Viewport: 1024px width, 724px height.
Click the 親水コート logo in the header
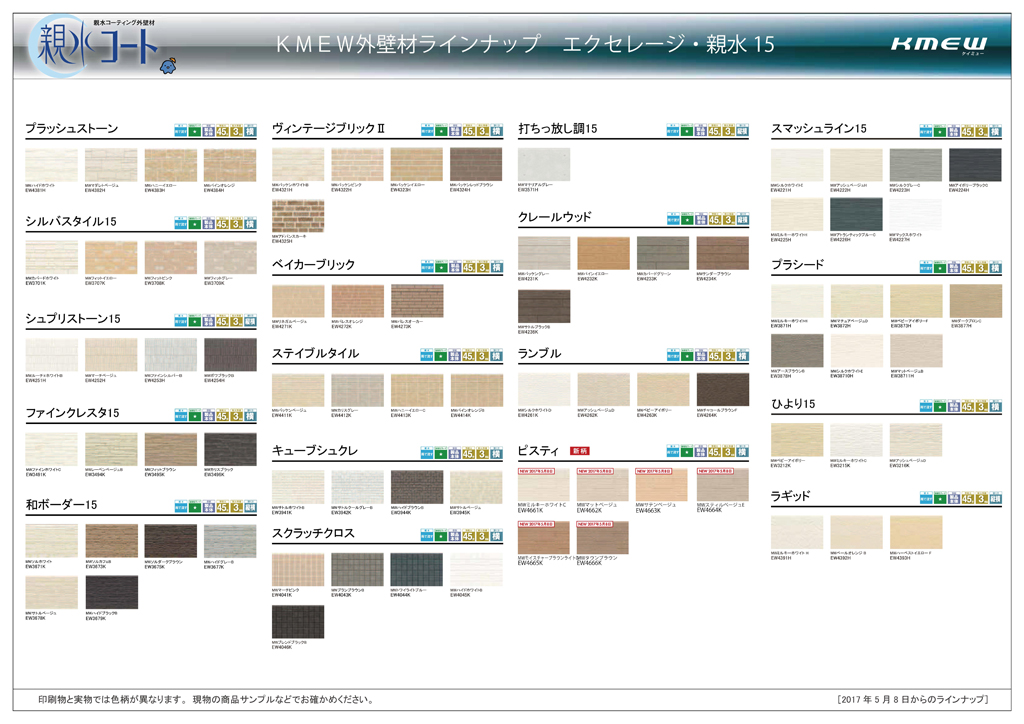tap(93, 47)
